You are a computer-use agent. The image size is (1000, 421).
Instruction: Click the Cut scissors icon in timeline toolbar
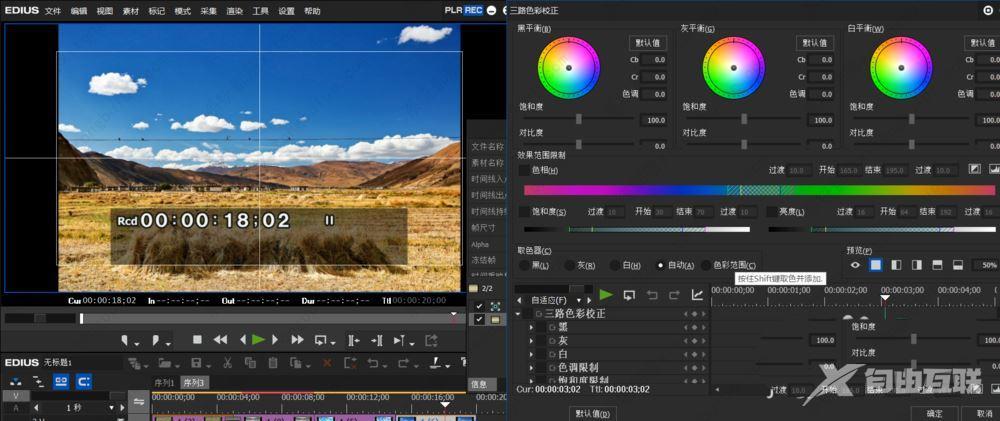click(227, 363)
